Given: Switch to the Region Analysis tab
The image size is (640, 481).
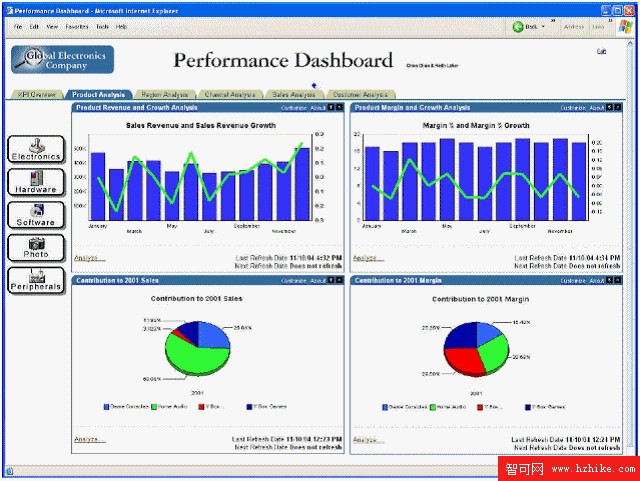Looking at the screenshot, I should coord(164,94).
